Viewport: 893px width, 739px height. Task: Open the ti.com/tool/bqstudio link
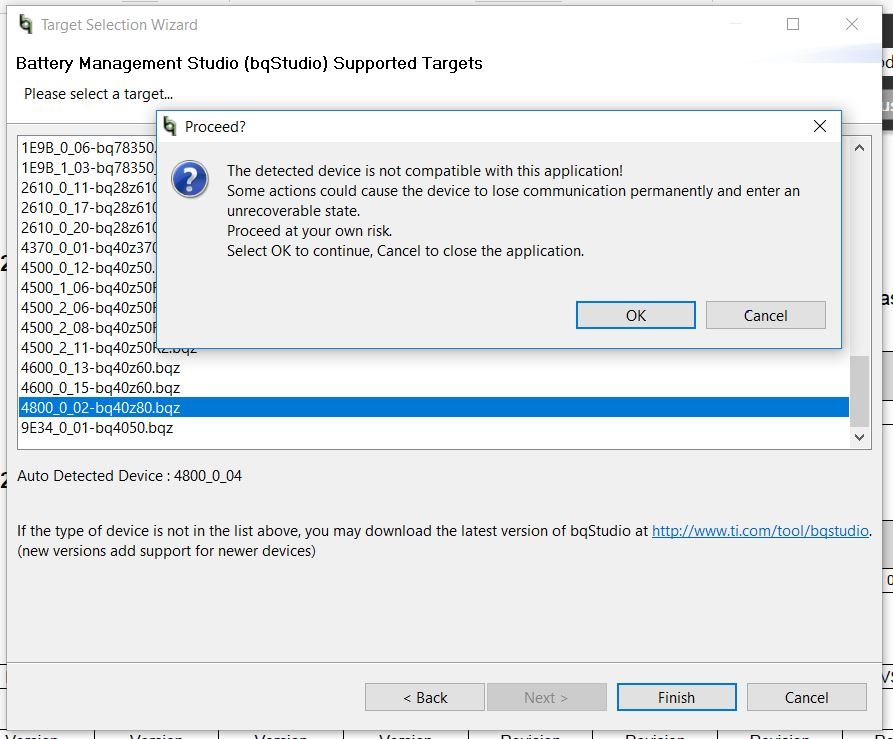click(x=760, y=531)
